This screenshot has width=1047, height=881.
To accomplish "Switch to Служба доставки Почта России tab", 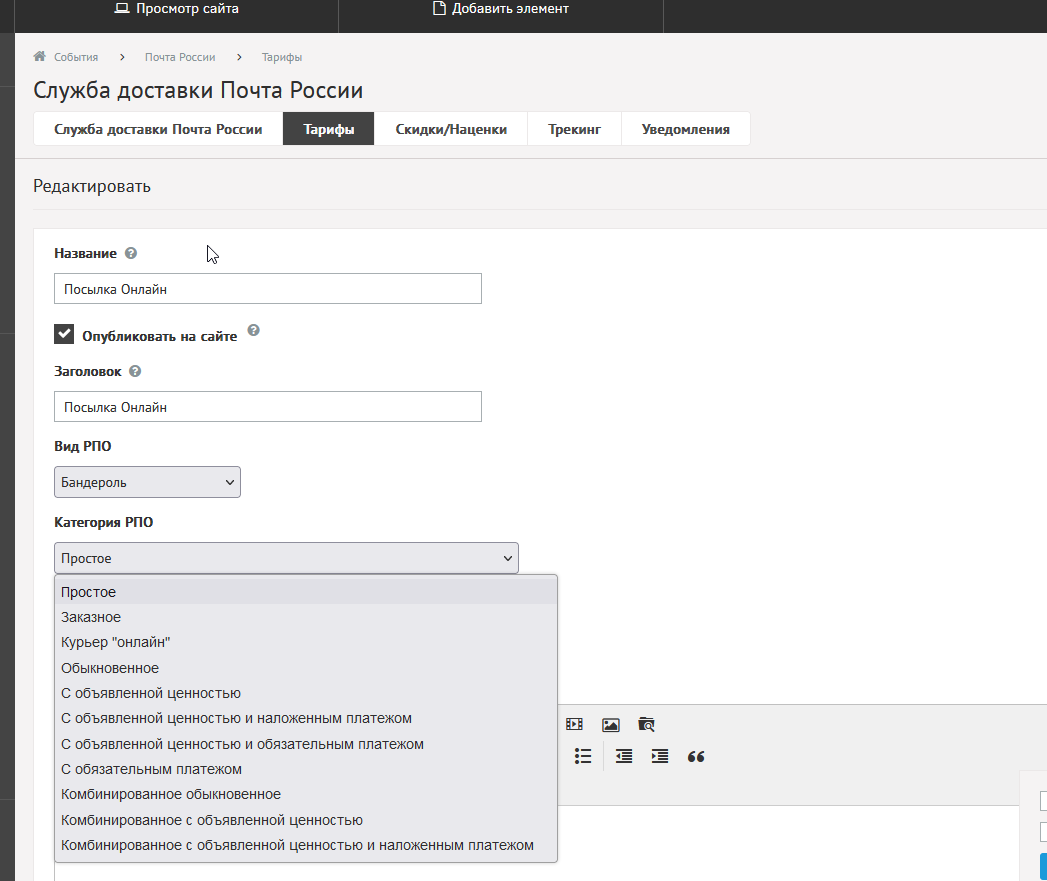I will click(x=158, y=129).
